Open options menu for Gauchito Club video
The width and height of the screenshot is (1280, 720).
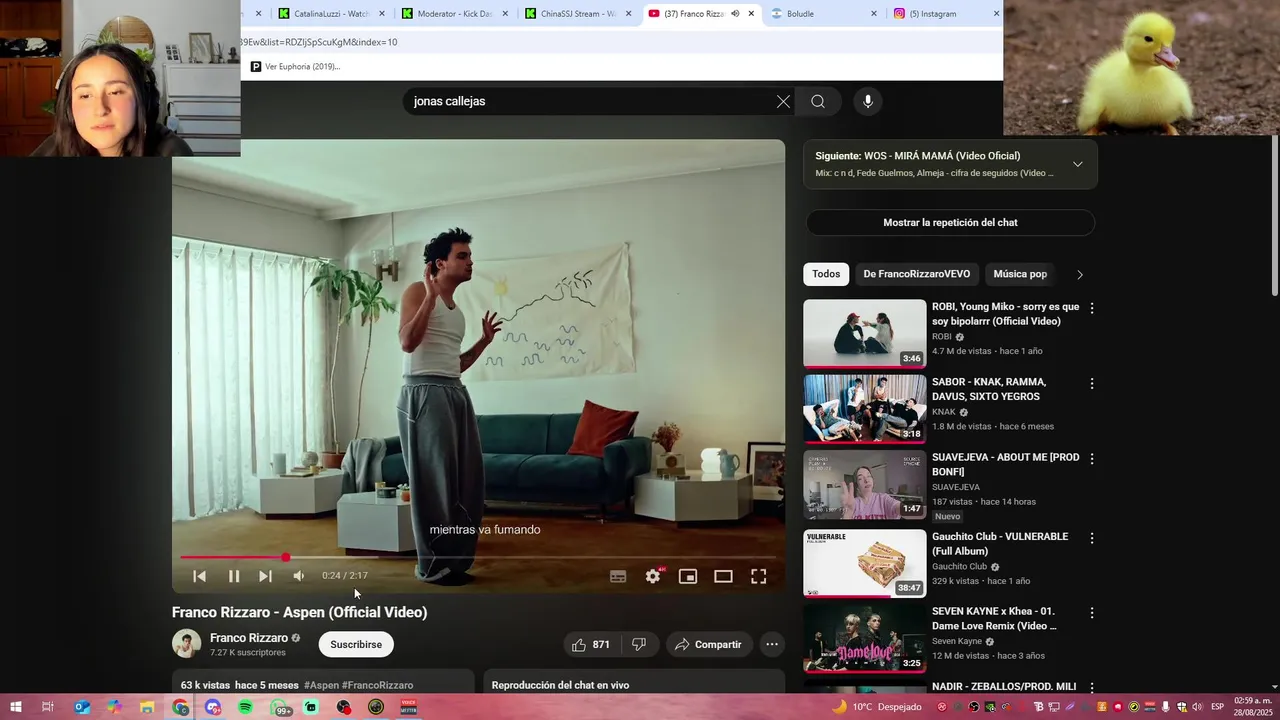click(1092, 537)
